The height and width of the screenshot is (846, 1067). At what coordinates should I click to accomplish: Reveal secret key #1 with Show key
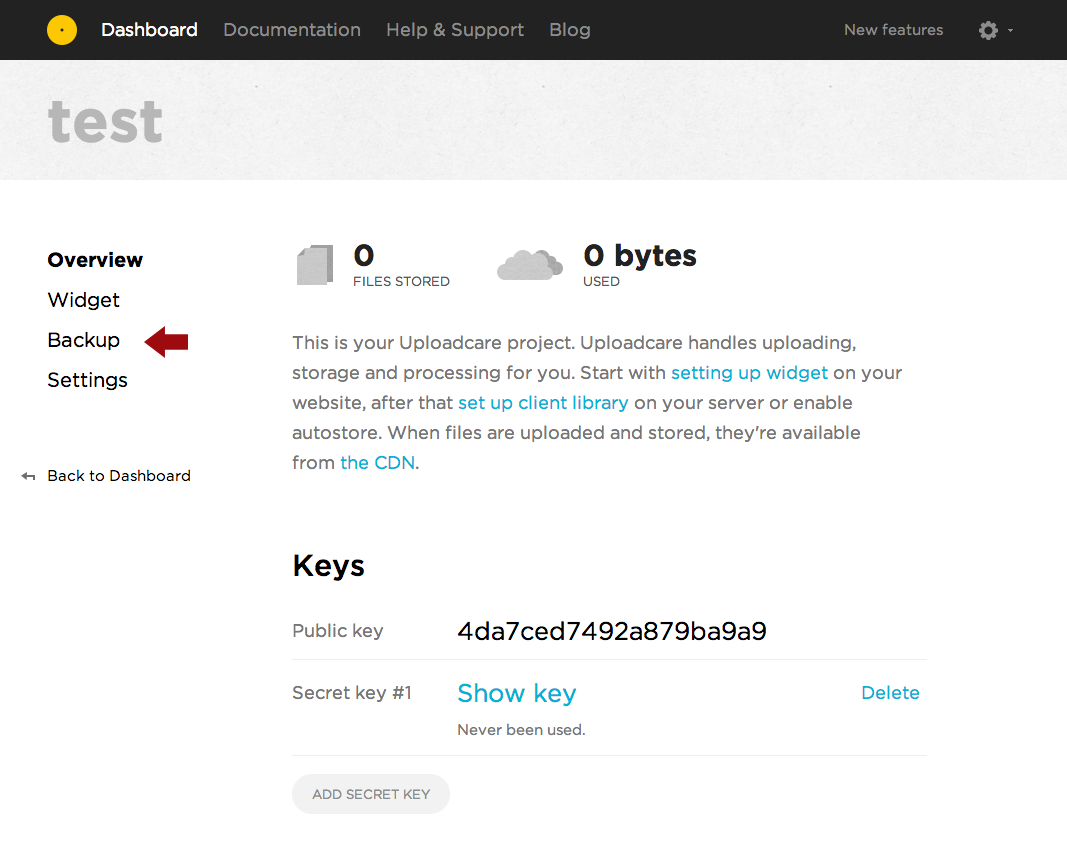(516, 693)
